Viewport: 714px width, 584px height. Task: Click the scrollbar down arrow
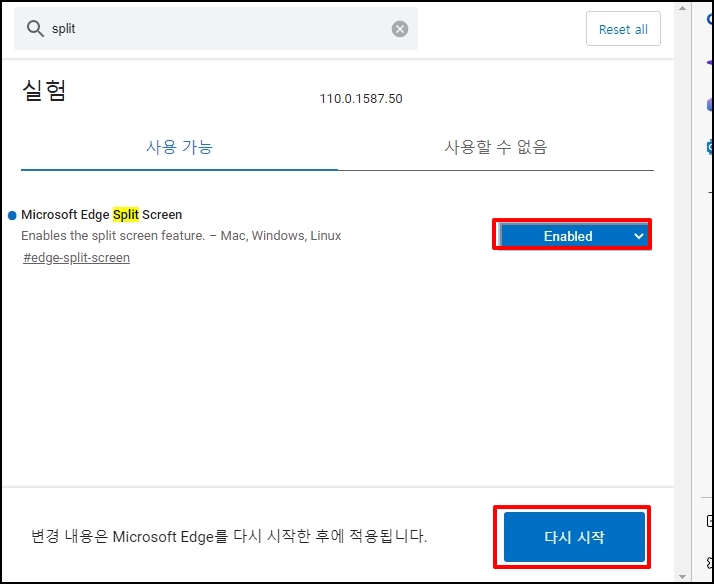pos(682,576)
